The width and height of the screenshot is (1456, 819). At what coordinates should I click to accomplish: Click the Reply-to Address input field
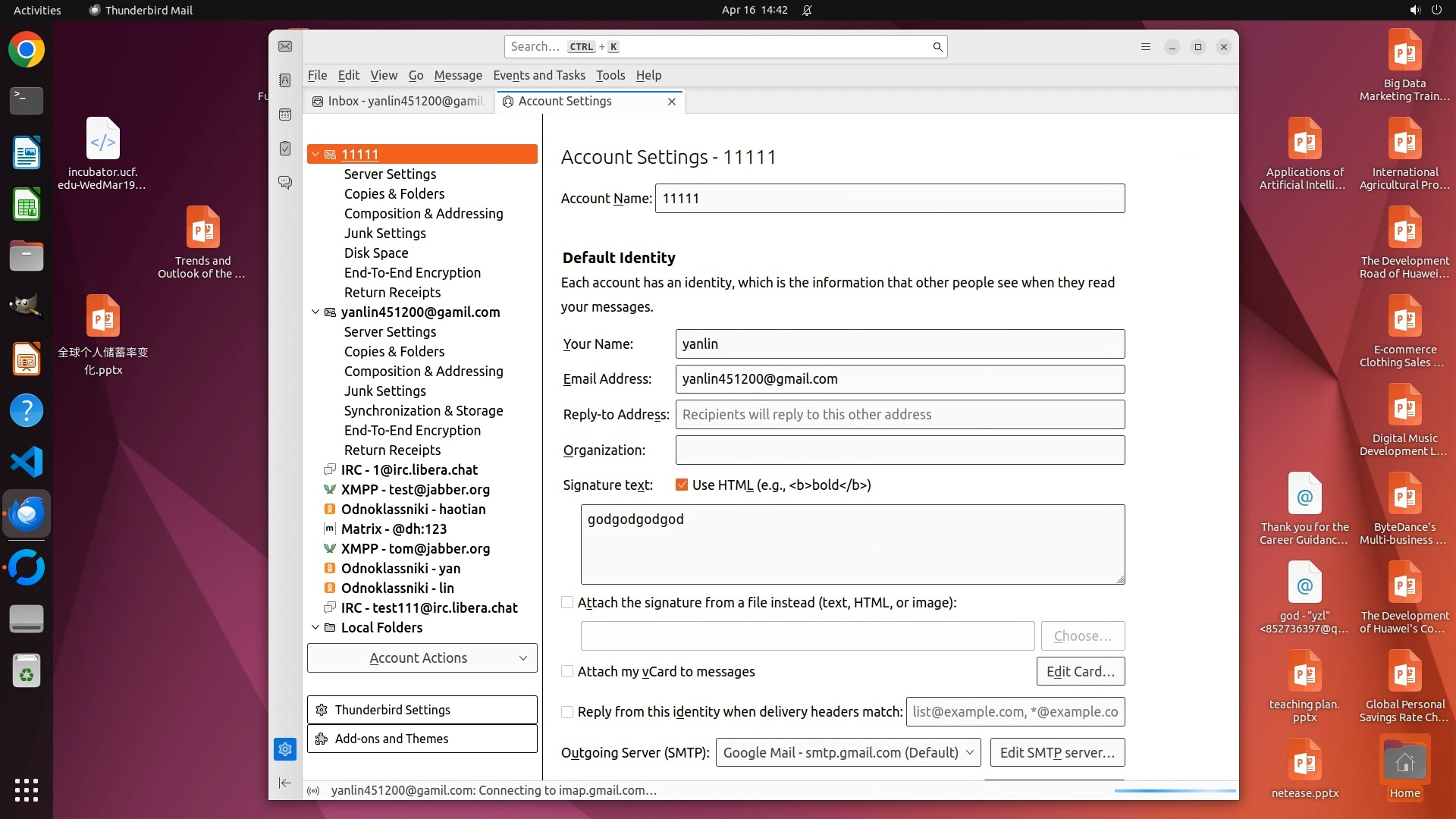tap(899, 415)
